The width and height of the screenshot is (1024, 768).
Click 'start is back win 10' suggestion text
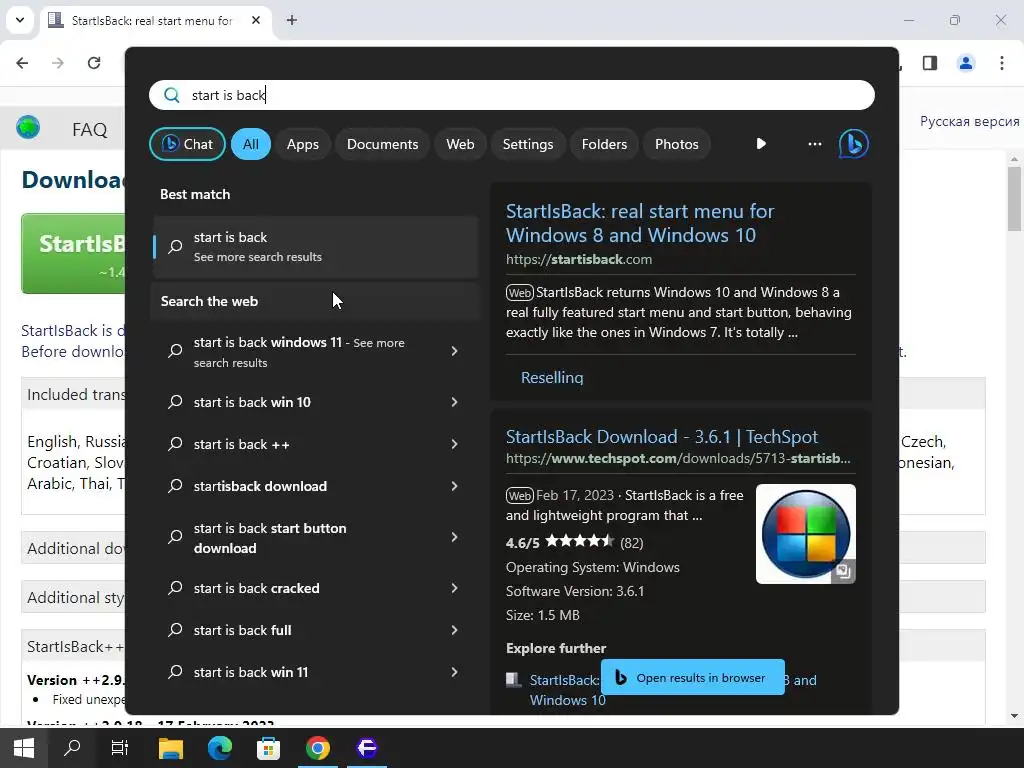coord(252,402)
